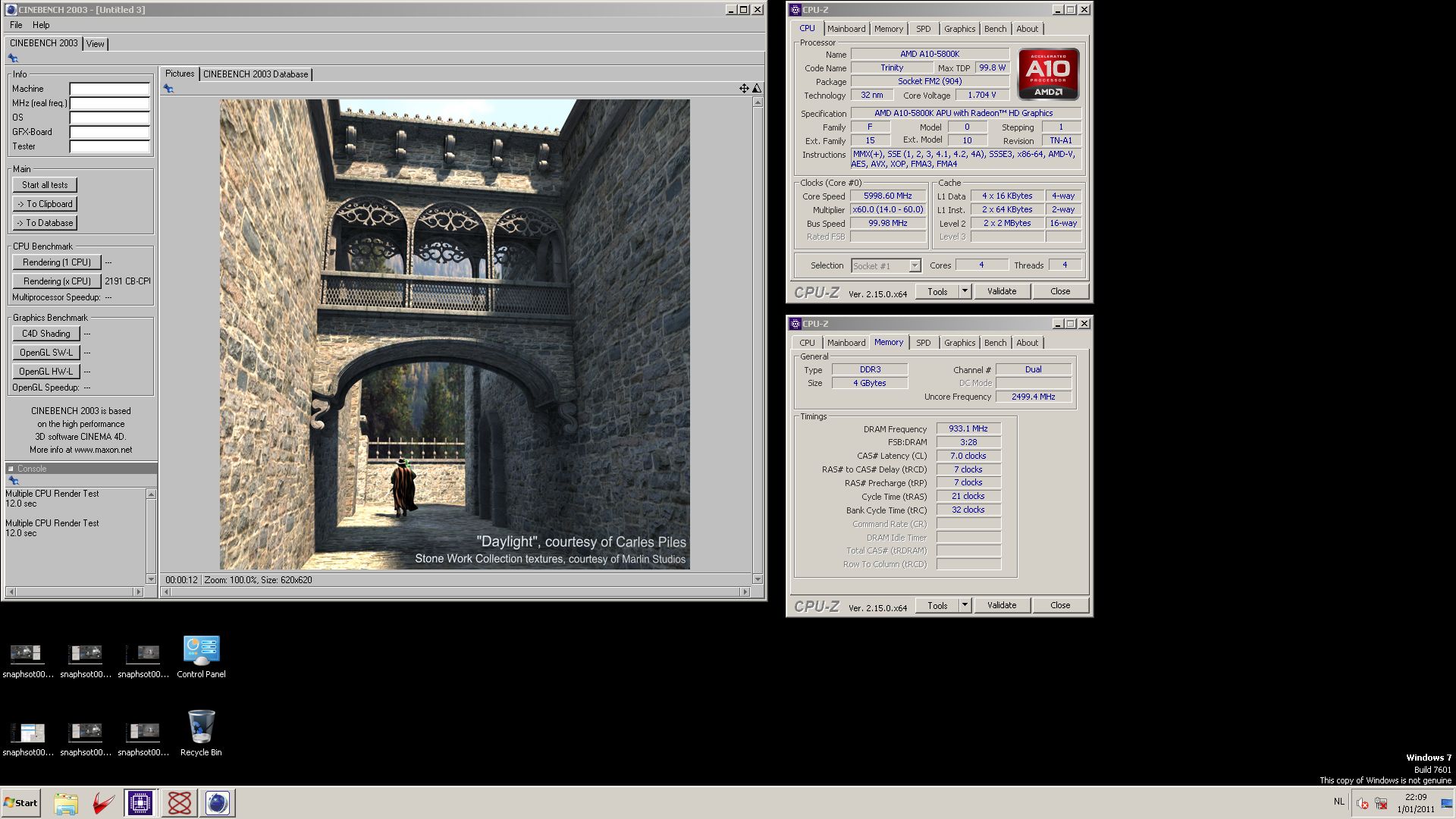Image resolution: width=1456 pixels, height=819 pixels.
Task: Click the To Clipboard button
Action: [45, 204]
